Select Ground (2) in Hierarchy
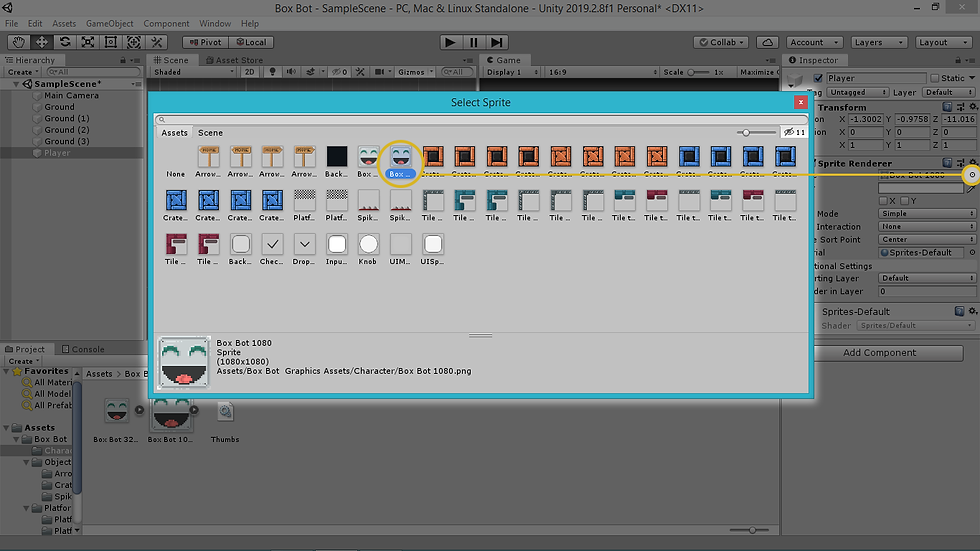 (x=66, y=130)
